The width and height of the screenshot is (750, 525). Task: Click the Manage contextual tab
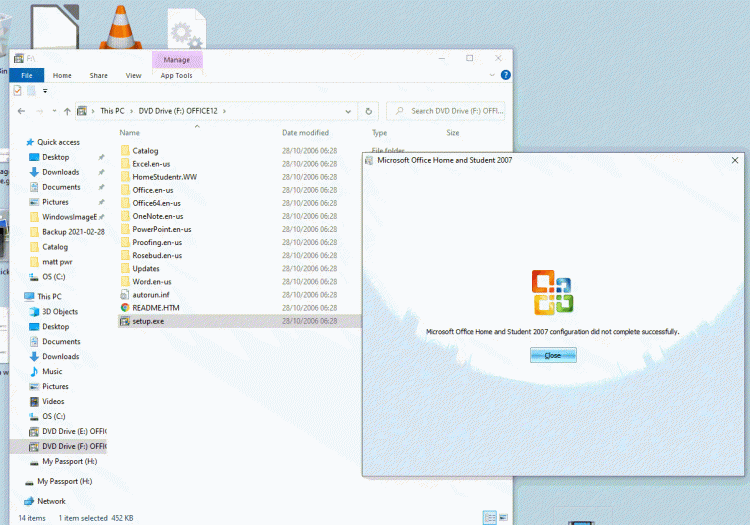click(177, 60)
